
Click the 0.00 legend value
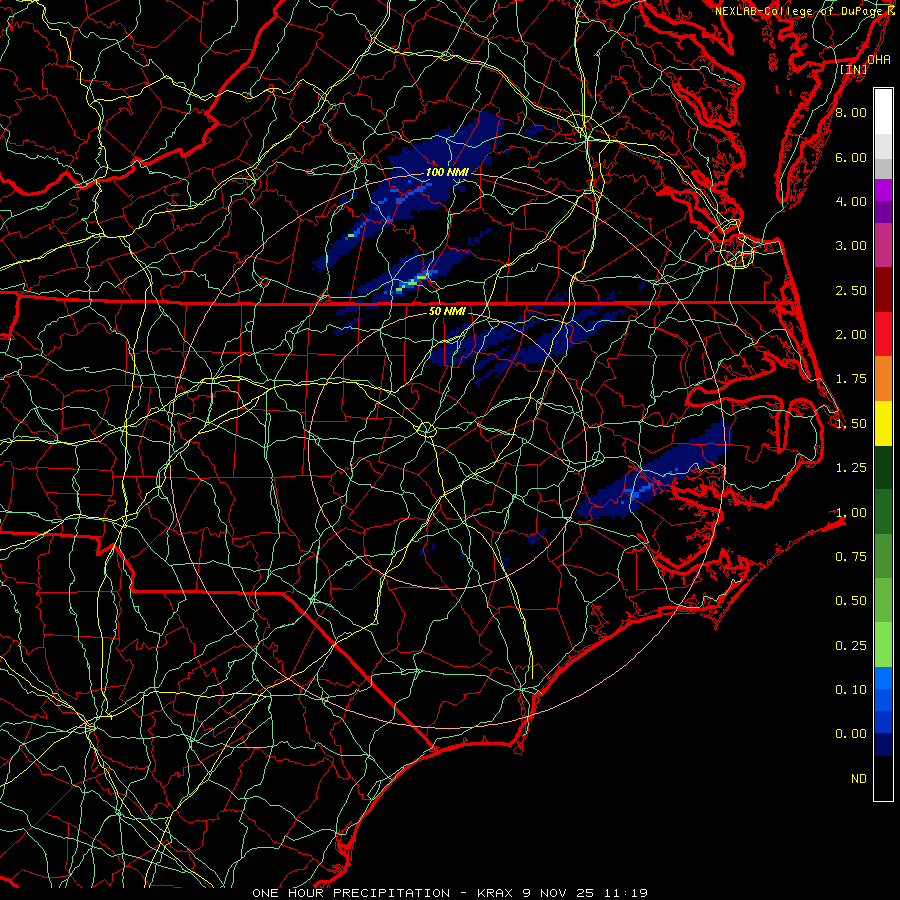851,734
